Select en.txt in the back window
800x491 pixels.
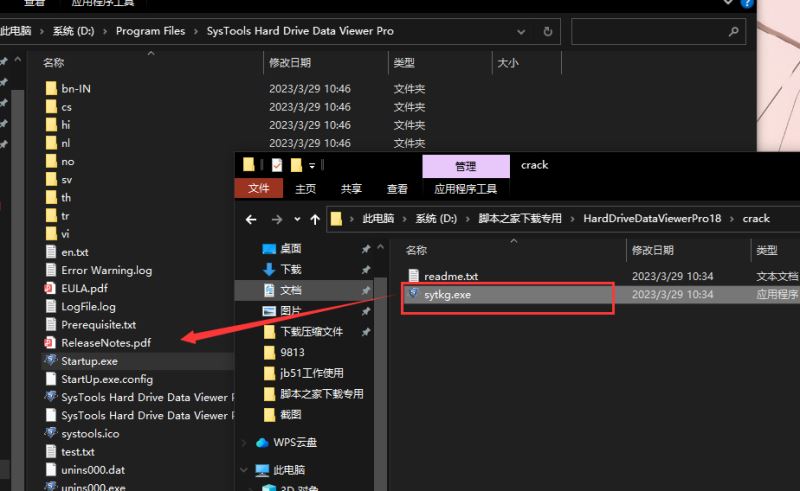[74, 252]
